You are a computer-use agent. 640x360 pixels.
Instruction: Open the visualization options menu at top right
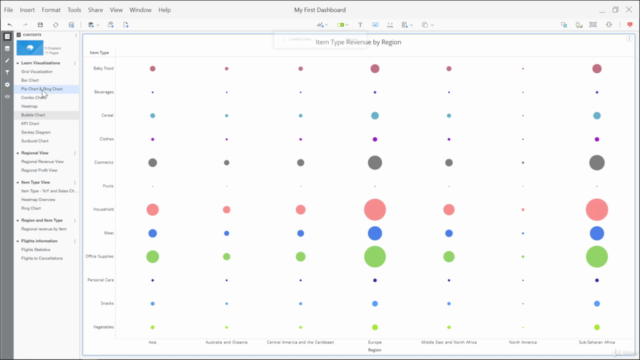(x=629, y=39)
